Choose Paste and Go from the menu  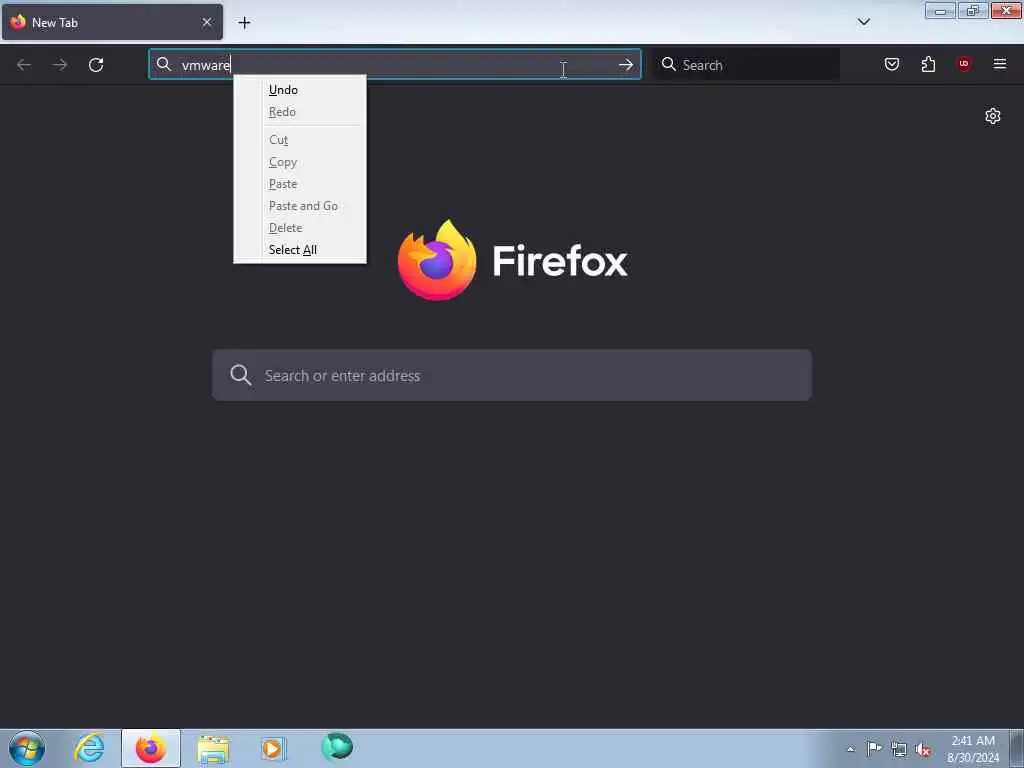pos(300,206)
